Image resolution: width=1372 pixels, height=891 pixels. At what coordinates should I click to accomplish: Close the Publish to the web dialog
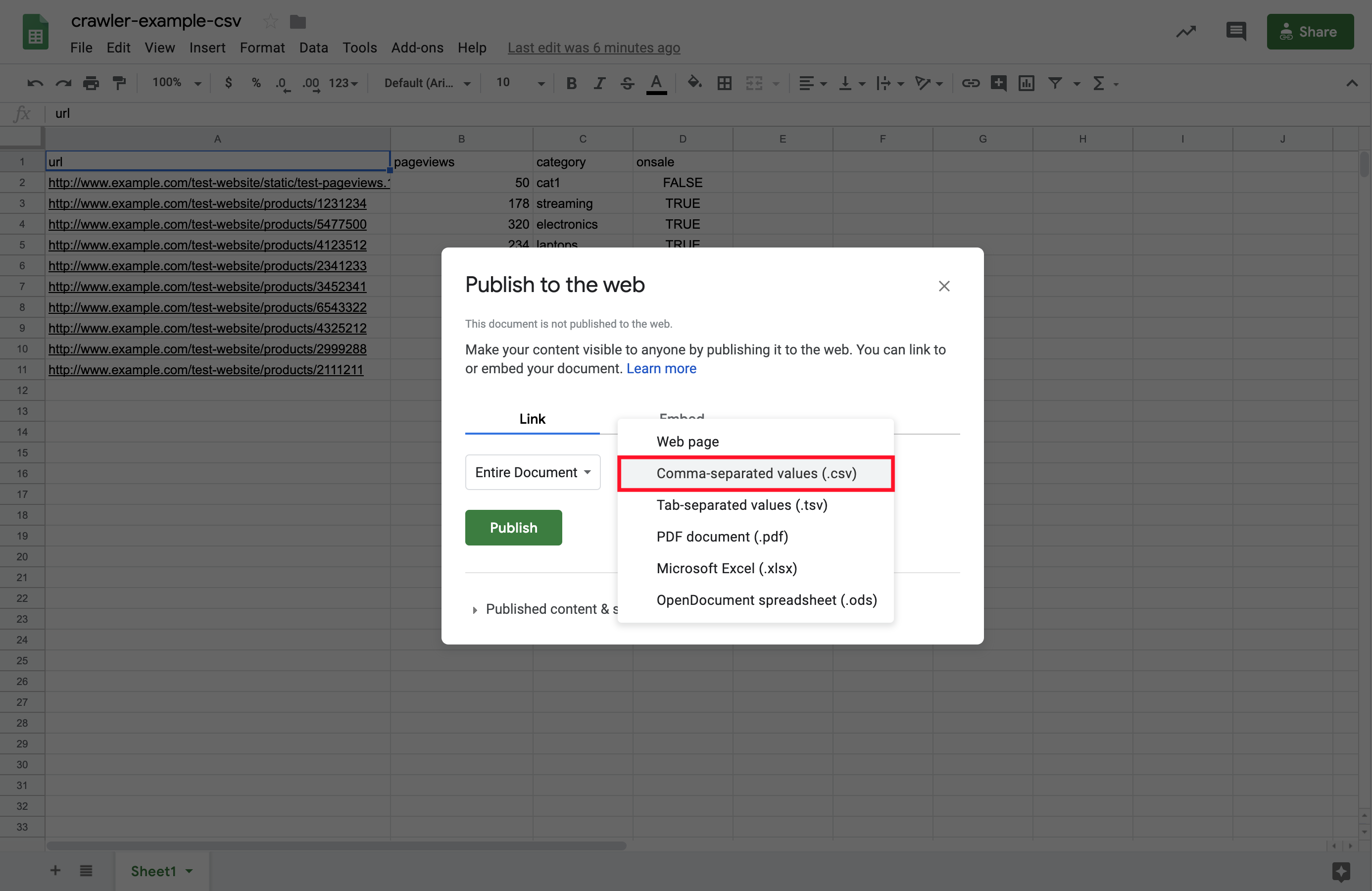pyautogui.click(x=944, y=287)
